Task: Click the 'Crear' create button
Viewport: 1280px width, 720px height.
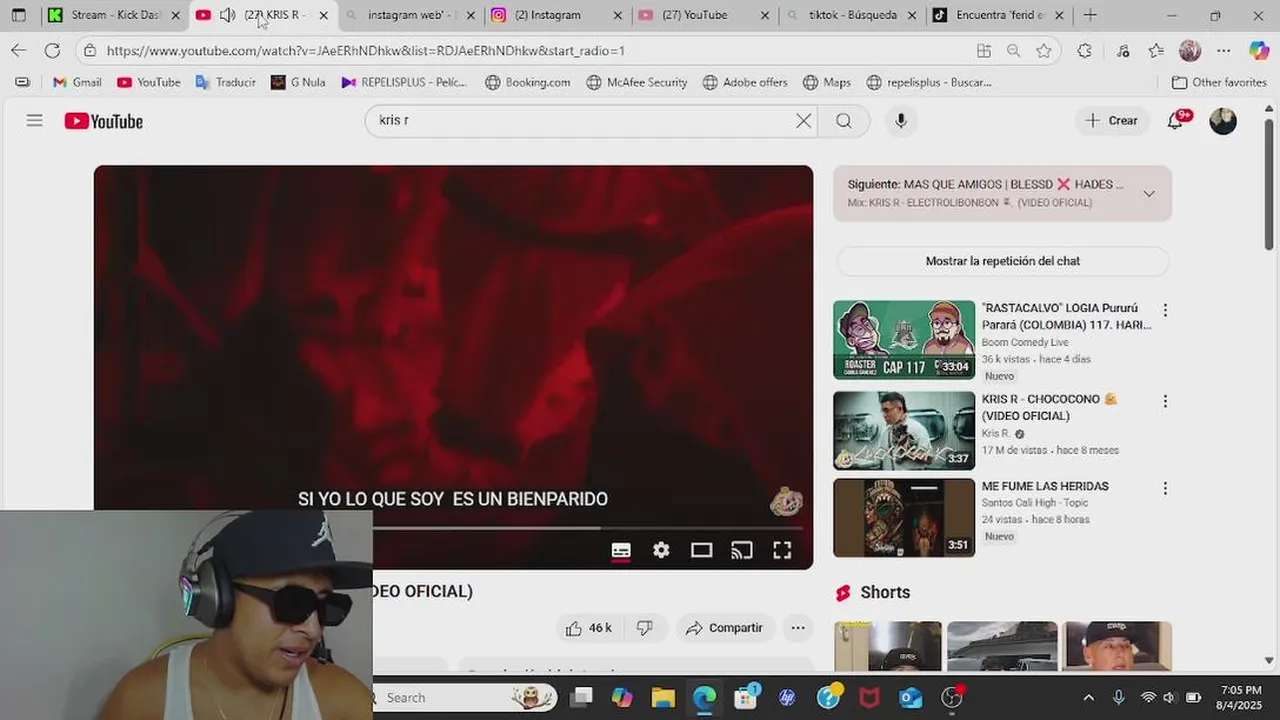Action: click(x=1111, y=121)
